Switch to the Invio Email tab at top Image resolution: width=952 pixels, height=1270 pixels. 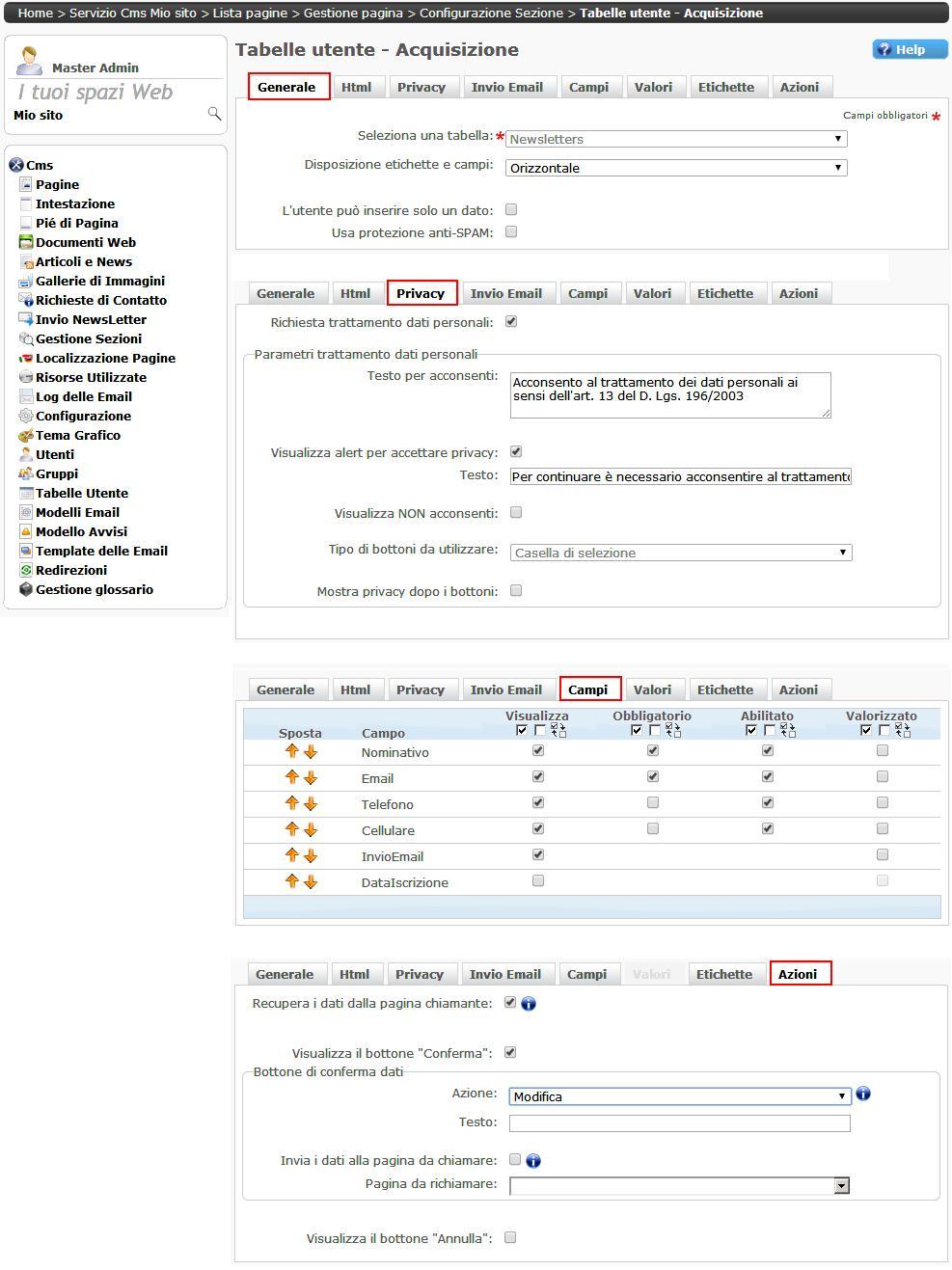click(506, 87)
